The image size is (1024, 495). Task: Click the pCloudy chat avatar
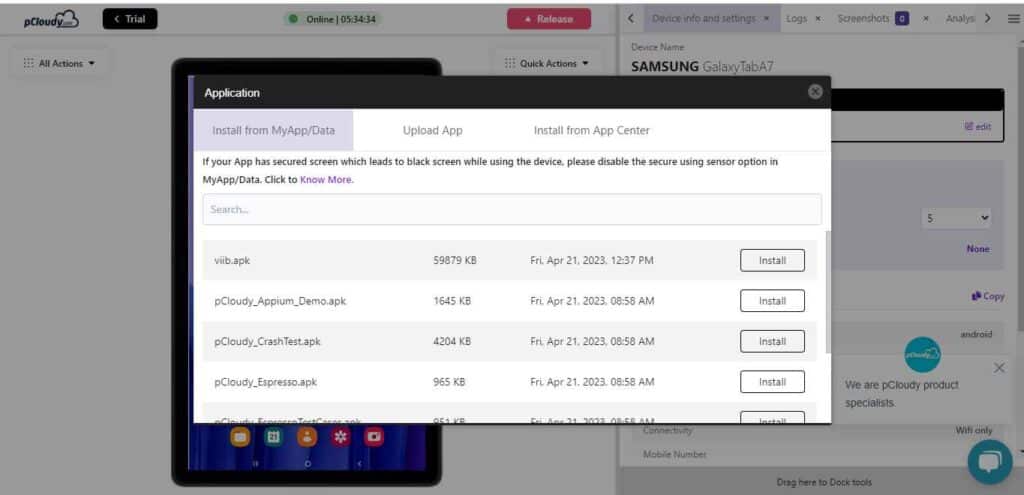tap(923, 355)
